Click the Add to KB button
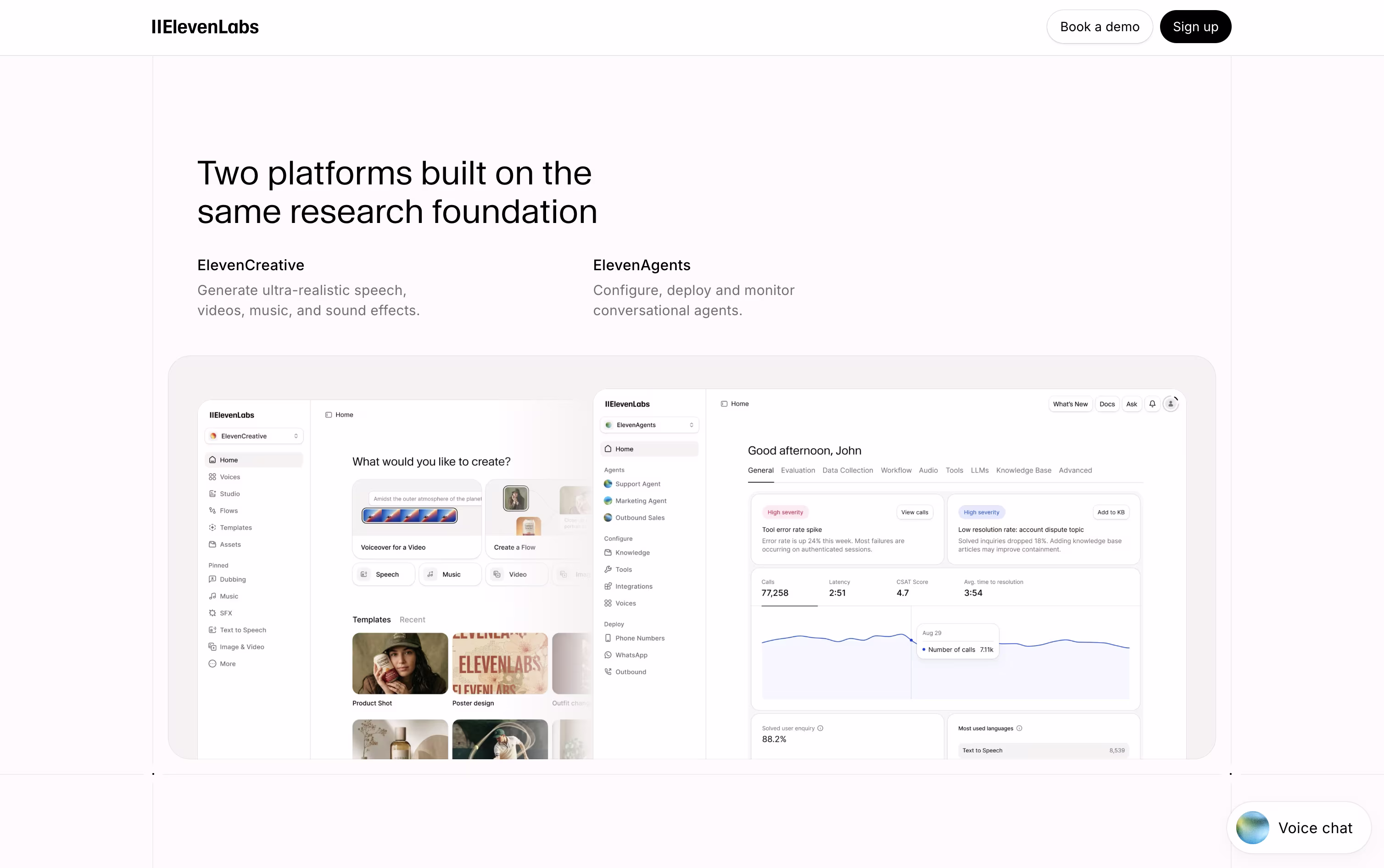This screenshot has width=1384, height=868. point(1111,512)
